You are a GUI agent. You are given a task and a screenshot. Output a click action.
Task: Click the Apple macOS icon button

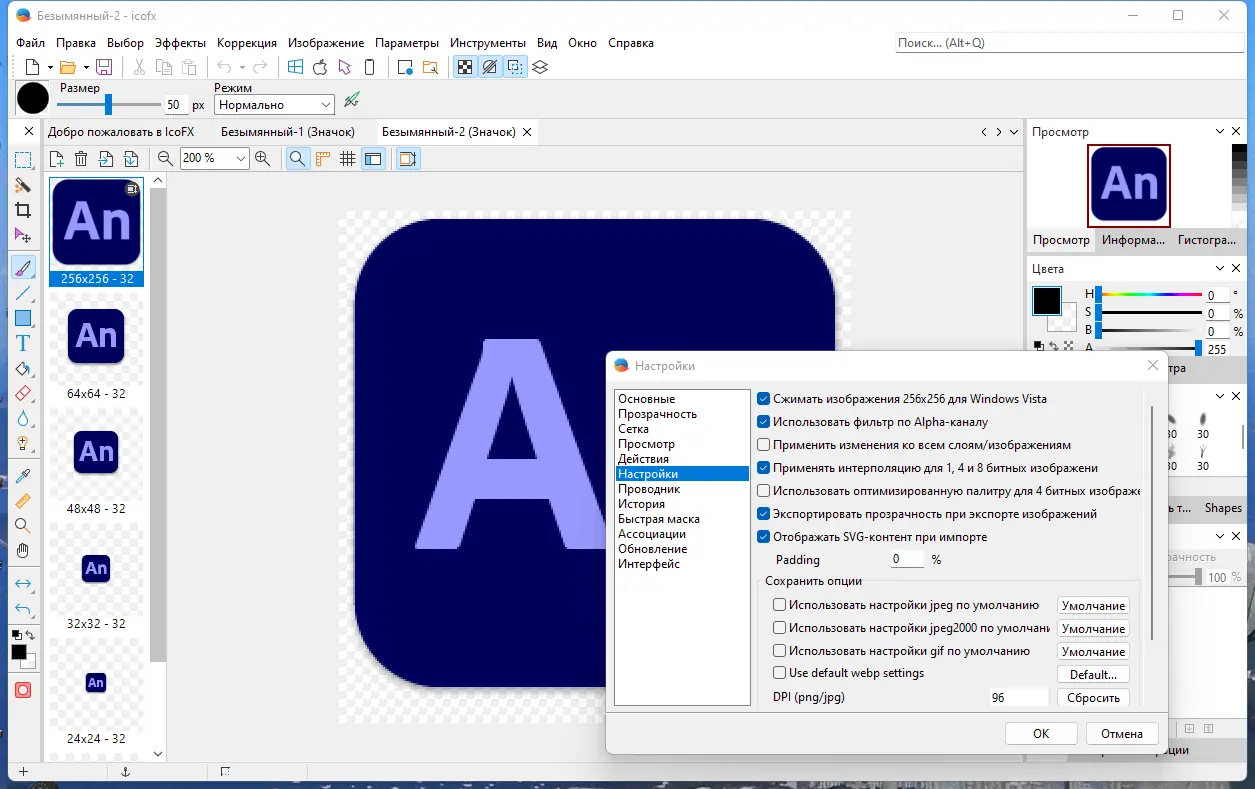coord(320,67)
